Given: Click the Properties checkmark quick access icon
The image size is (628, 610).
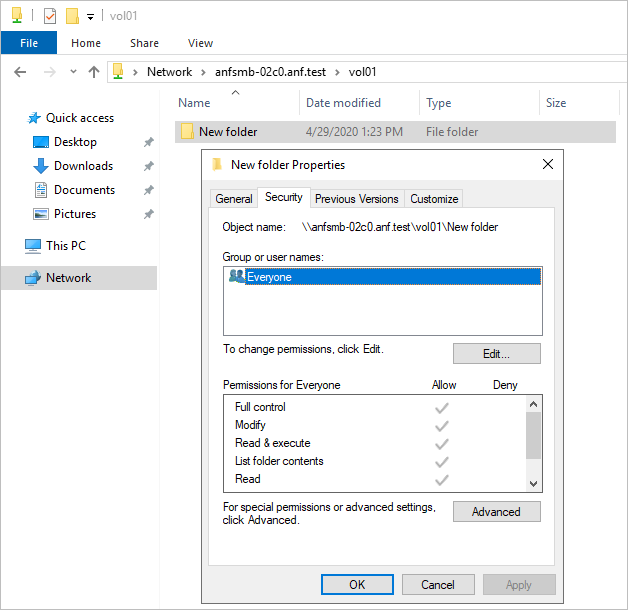Looking at the screenshot, I should 50,16.
